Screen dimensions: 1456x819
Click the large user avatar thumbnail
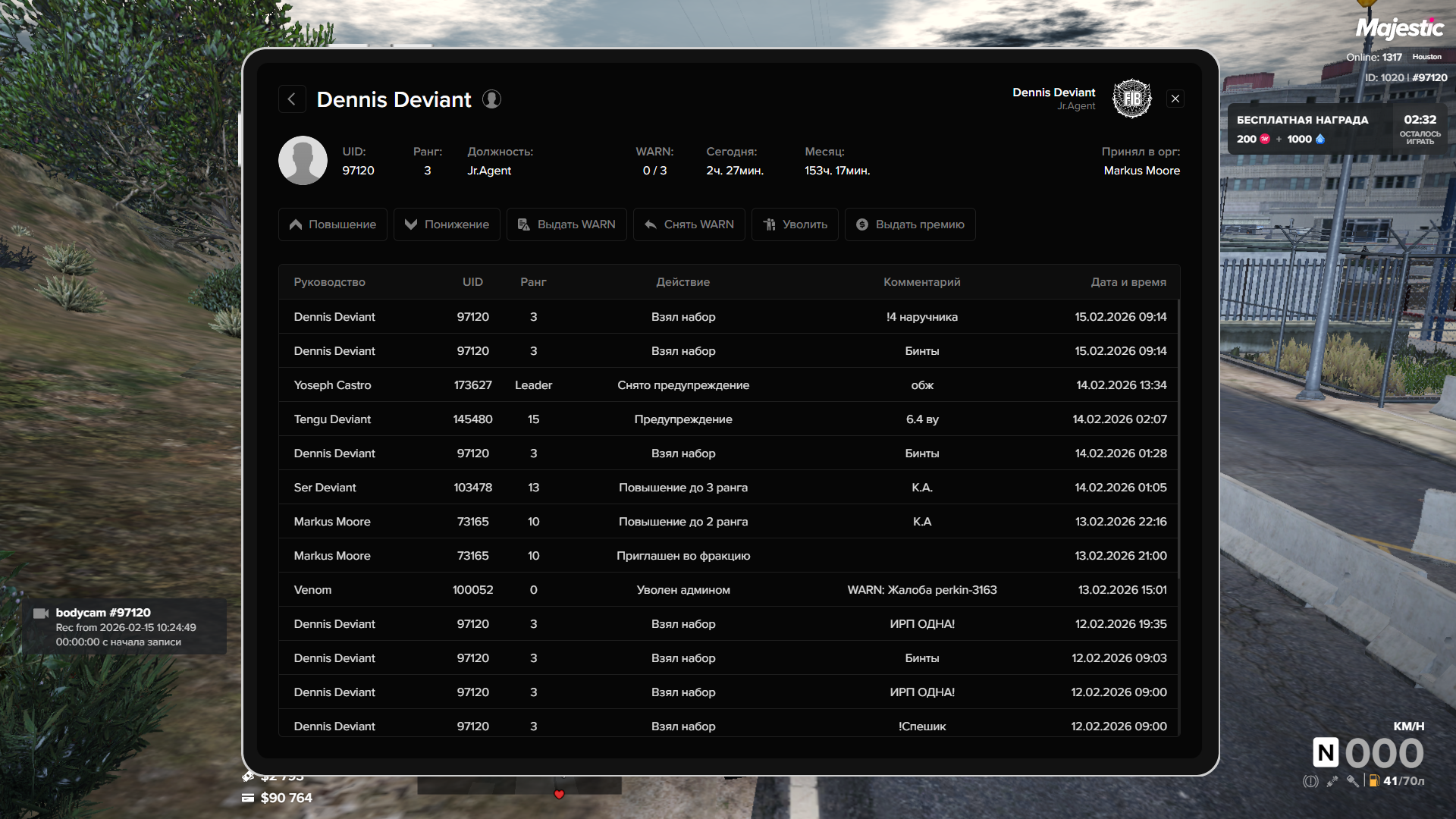[x=303, y=161]
